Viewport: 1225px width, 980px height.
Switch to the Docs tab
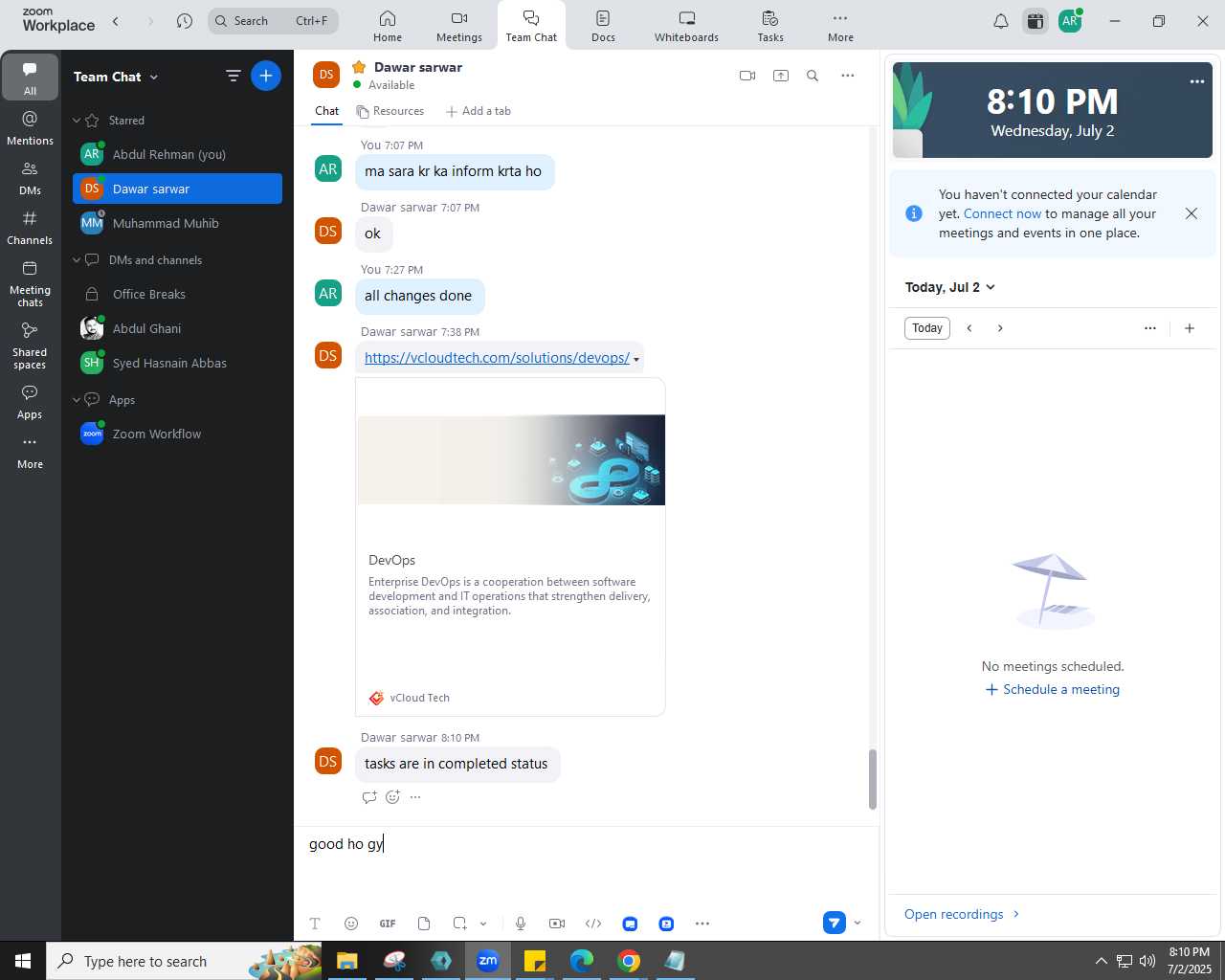tap(603, 26)
